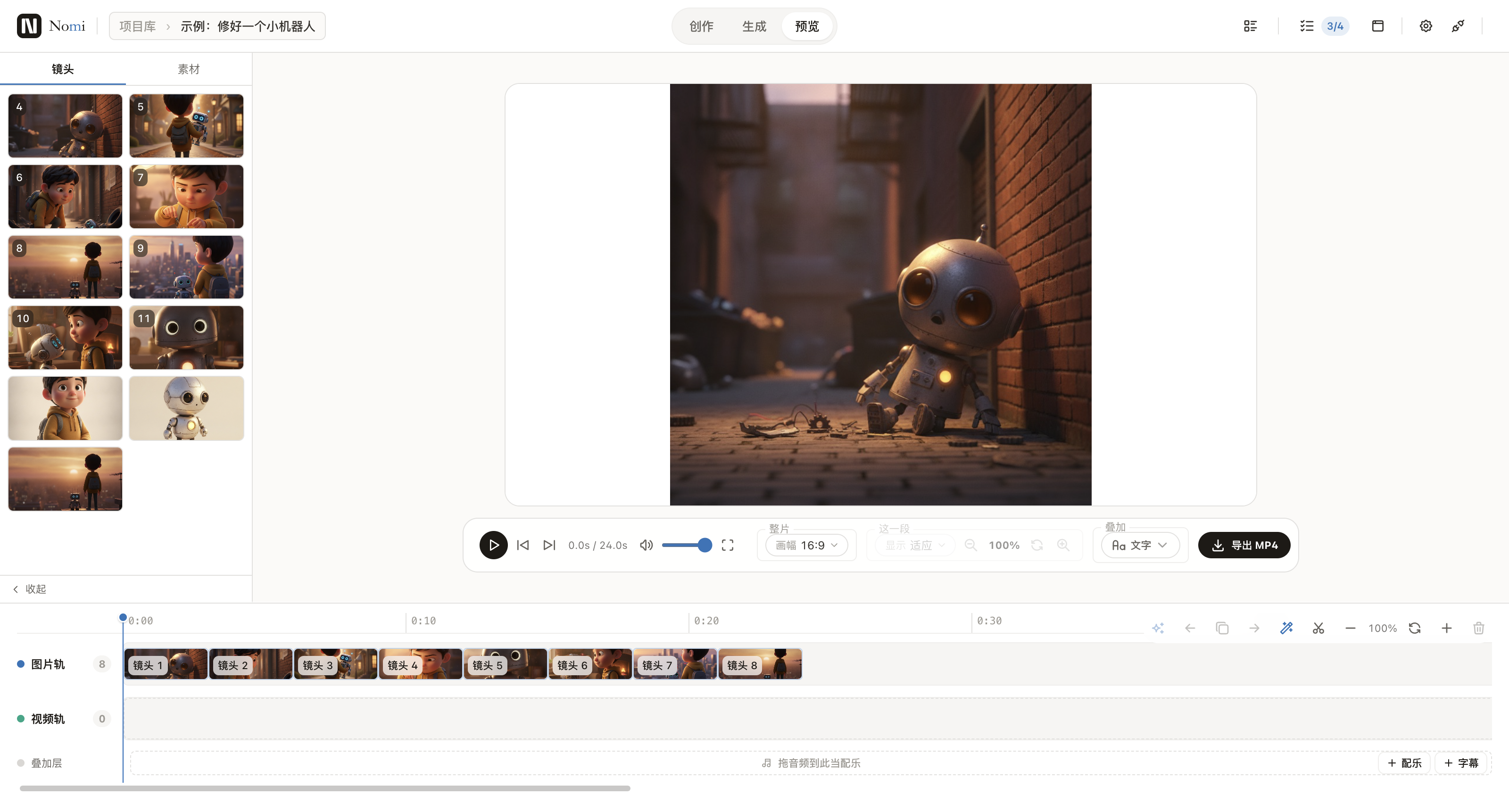Click the 0:10 timeline ruler mark
This screenshot has height=812, width=1509.
(423, 621)
